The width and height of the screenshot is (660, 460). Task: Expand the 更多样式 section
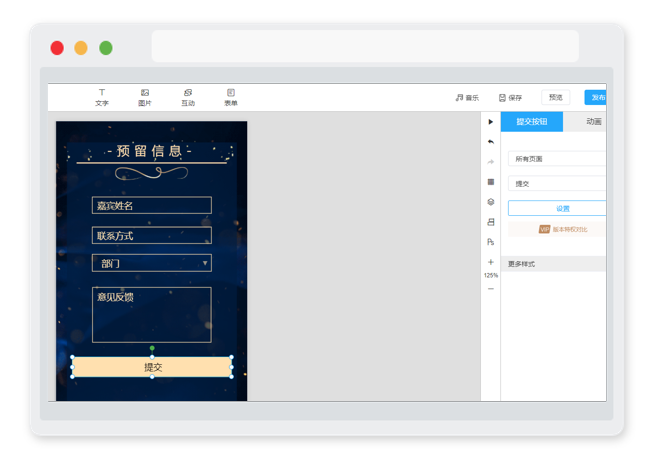pyautogui.click(x=554, y=264)
